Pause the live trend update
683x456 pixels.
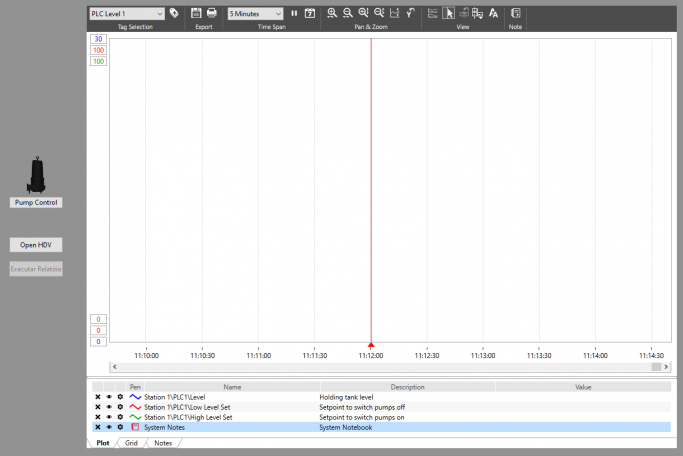pyautogui.click(x=294, y=13)
